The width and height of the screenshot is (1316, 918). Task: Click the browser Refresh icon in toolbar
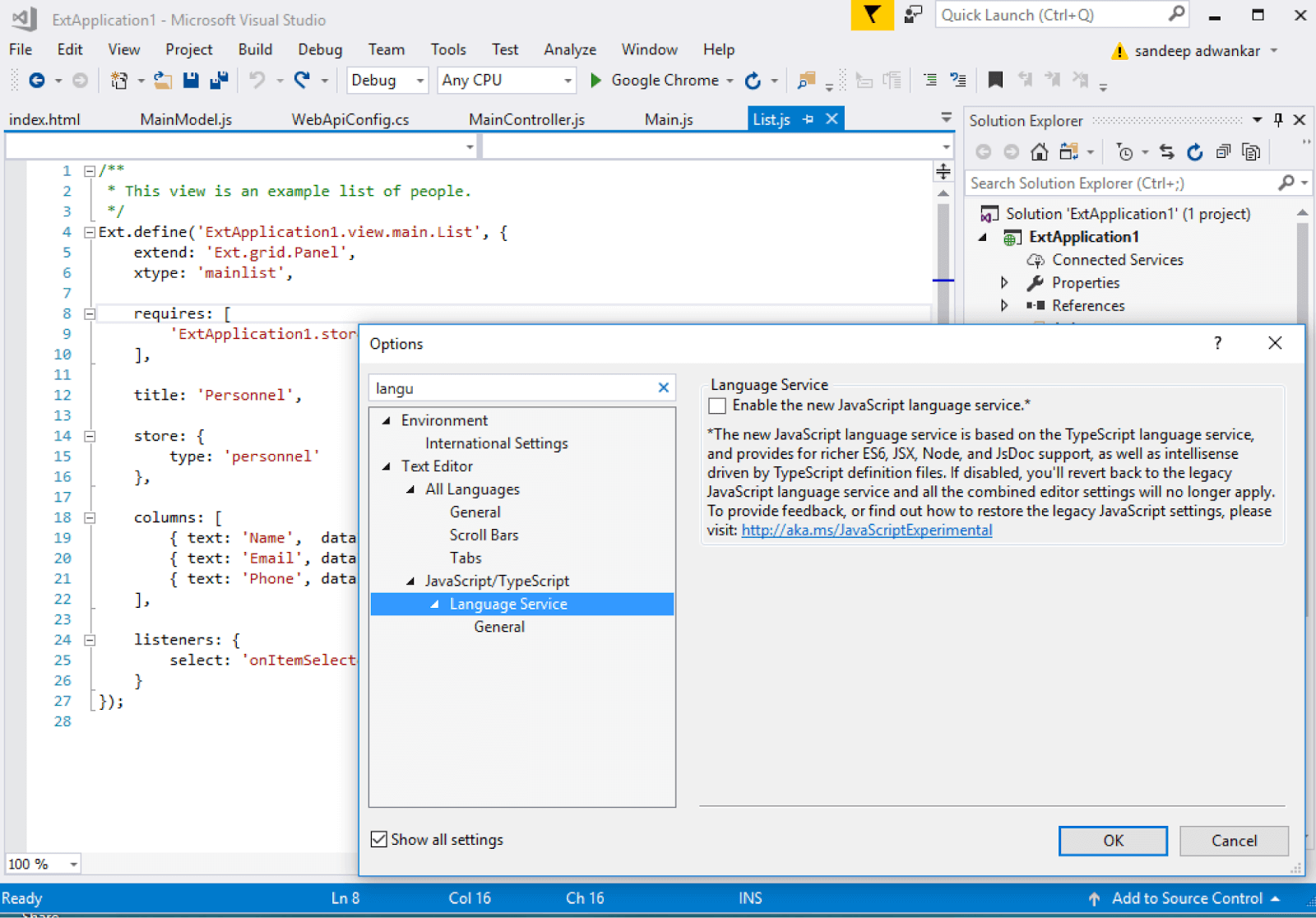753,80
